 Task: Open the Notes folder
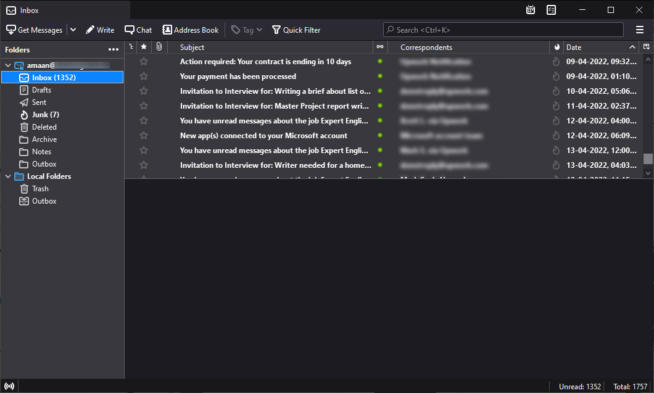pyautogui.click(x=62, y=152)
